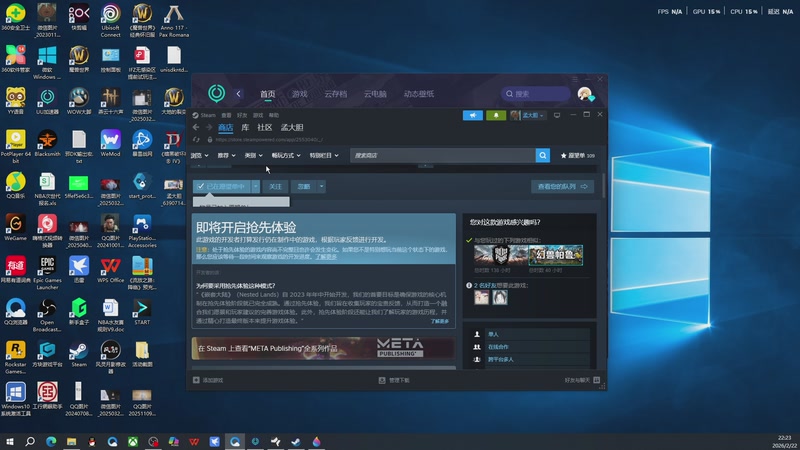
Task: Click the Steam store search field
Action: [442, 155]
